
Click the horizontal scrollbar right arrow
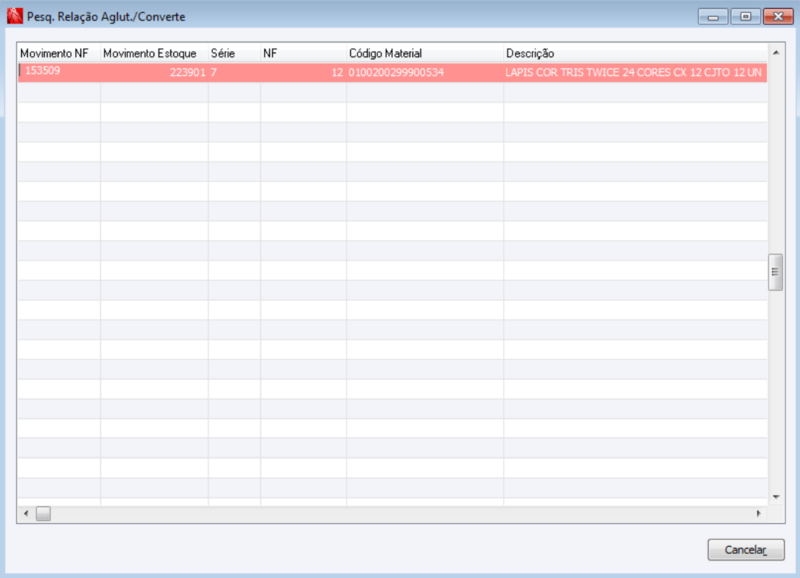[759, 513]
